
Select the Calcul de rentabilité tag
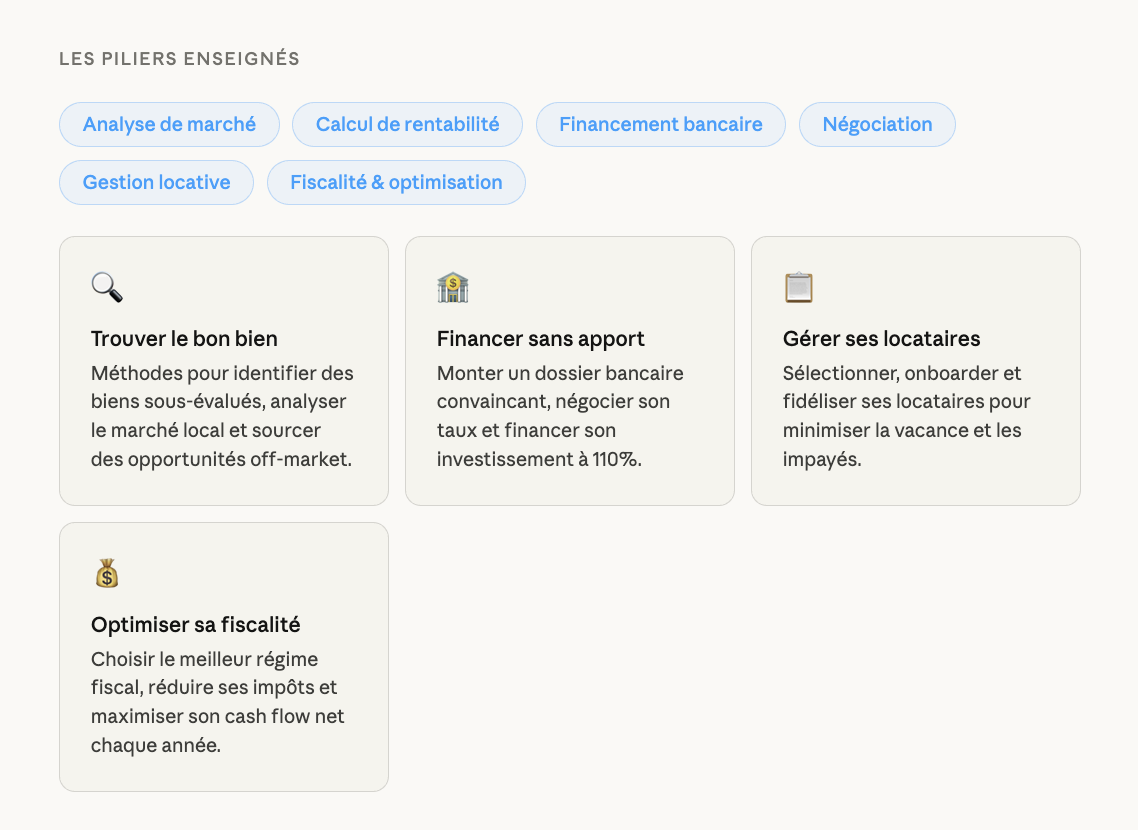click(x=407, y=125)
